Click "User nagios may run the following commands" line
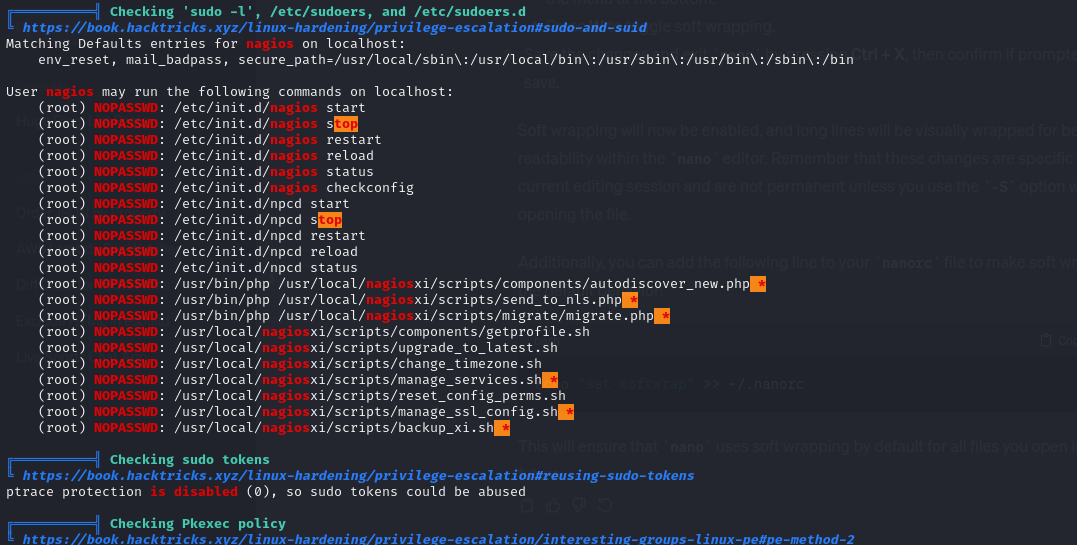1077x545 pixels. click(229, 91)
